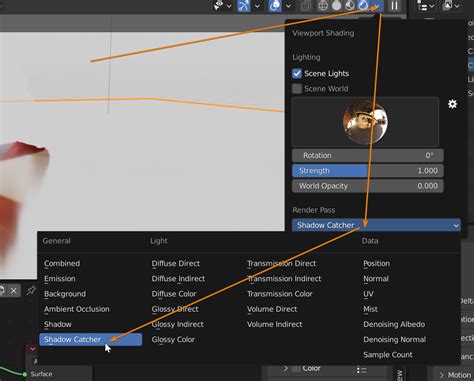Select the Transmission Color pass
Image resolution: width=474 pixels, height=381 pixels.
279,294
